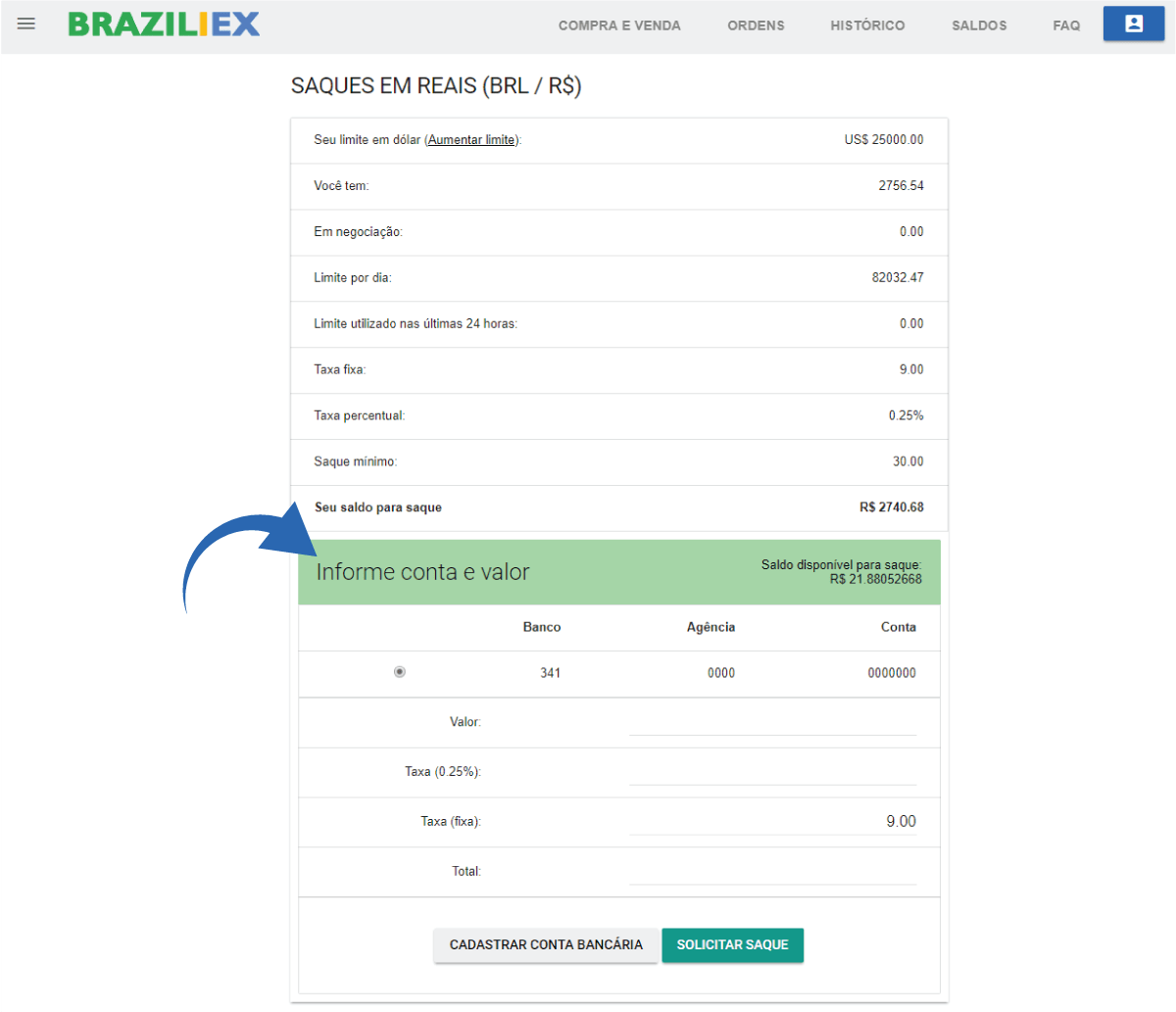Open the Ordens menu item
The image size is (1176, 1012).
(756, 25)
